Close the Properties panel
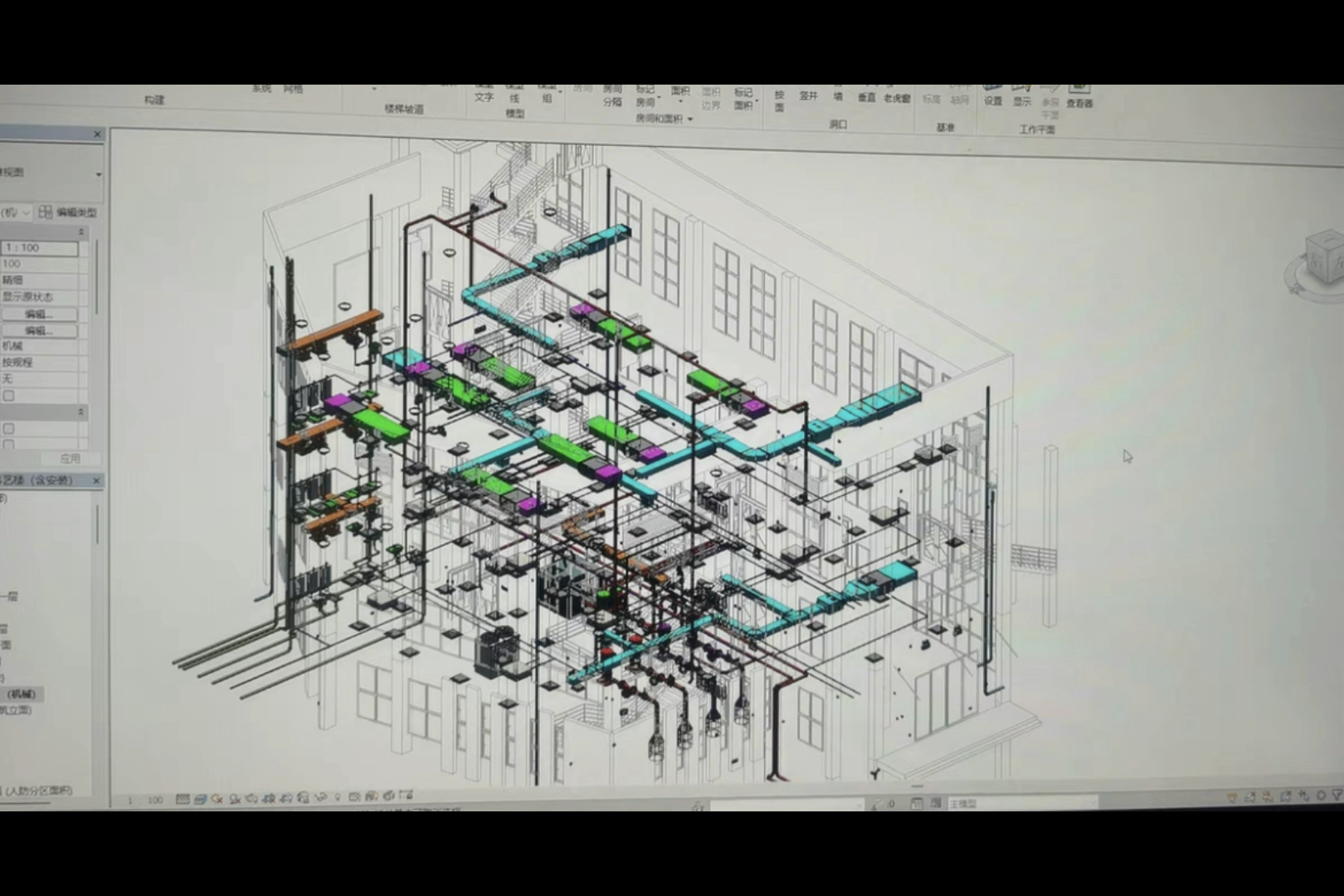 [97, 134]
